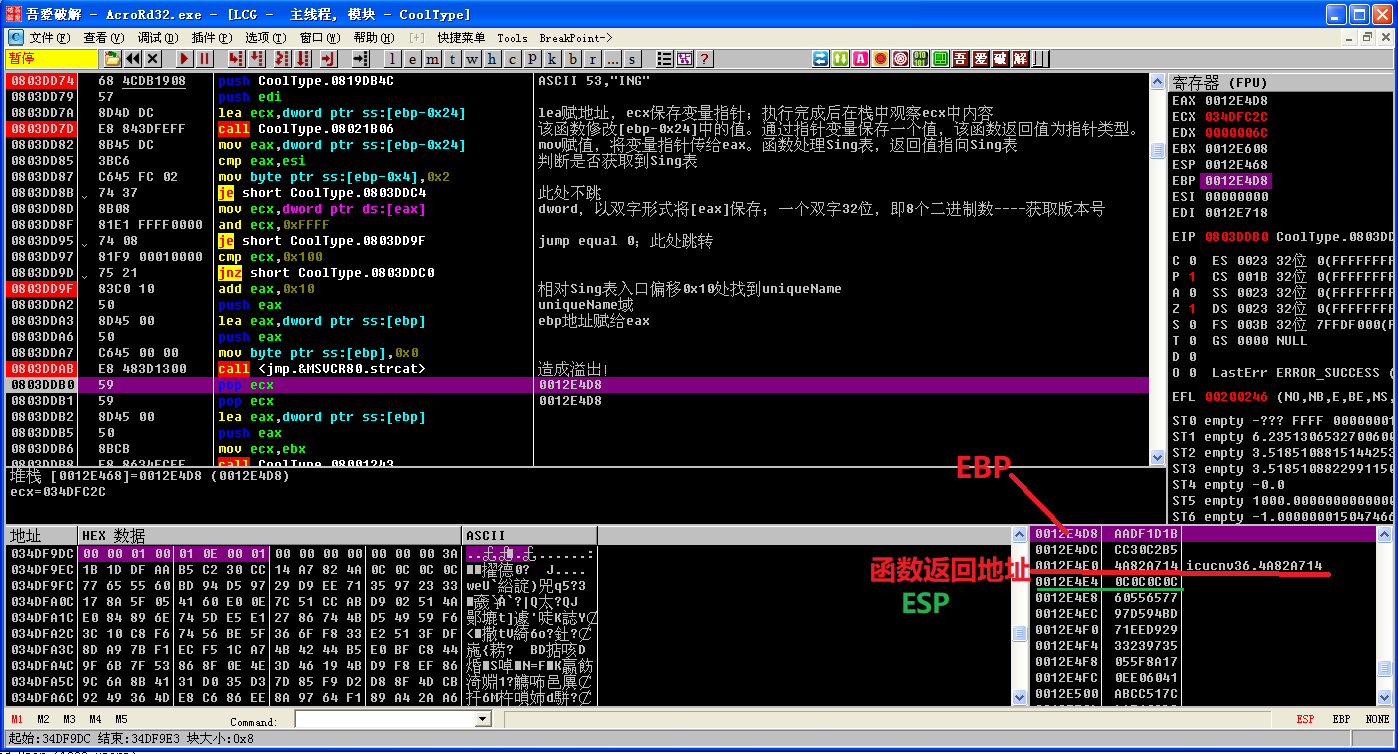Click the EBP button in status bar

[1341, 718]
